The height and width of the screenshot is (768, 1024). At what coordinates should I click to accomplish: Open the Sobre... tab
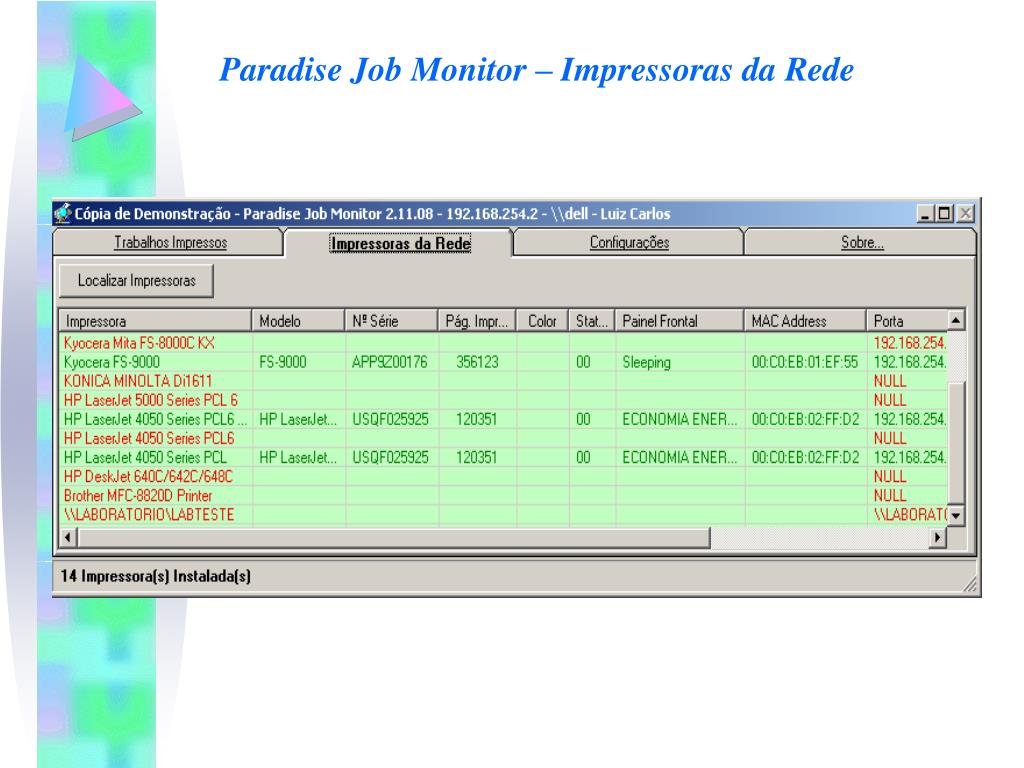(861, 242)
